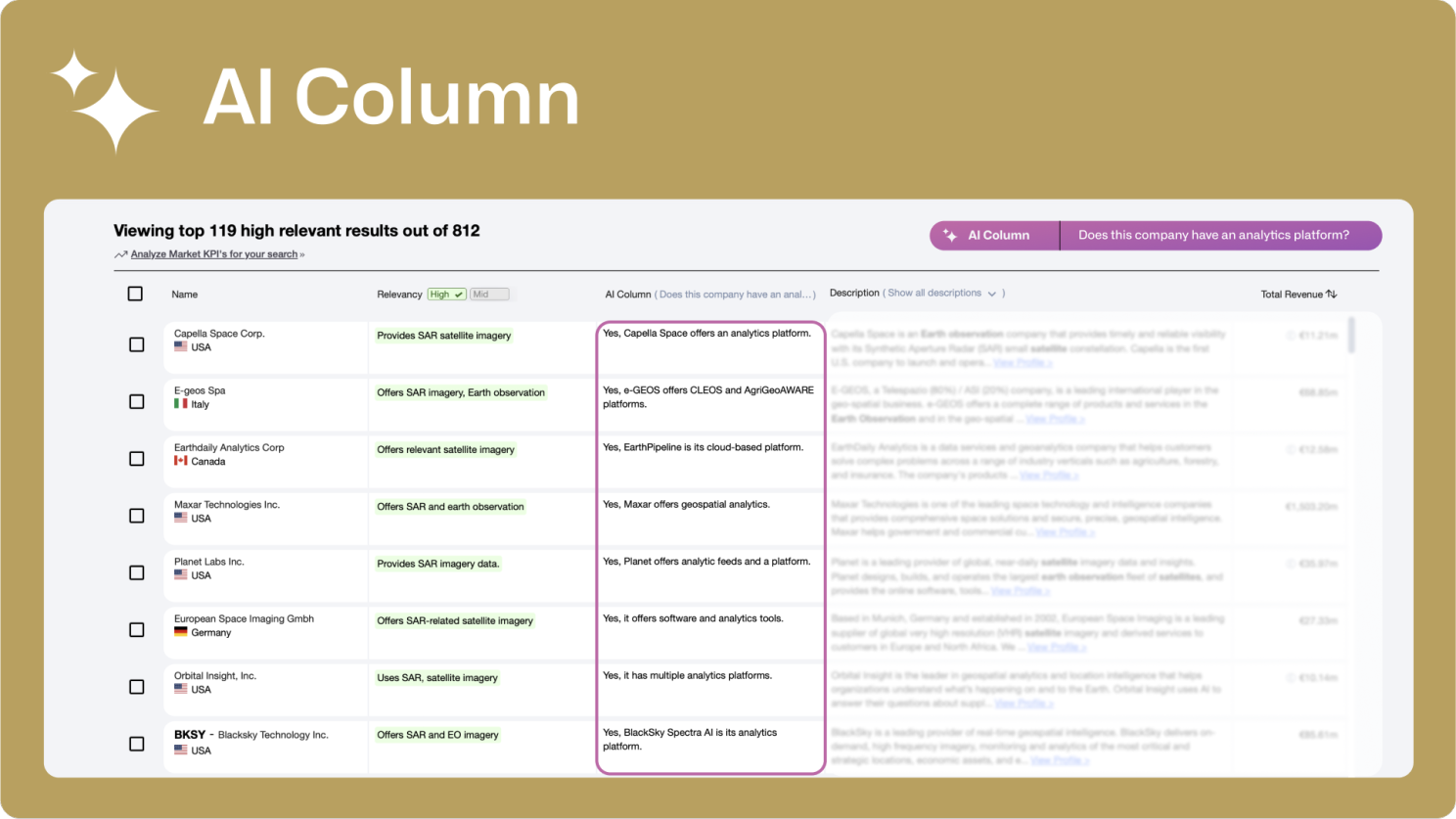Click 'Yes, Maxar offers geospatial analytics.' cell
The image size is (1456, 819).
point(686,505)
